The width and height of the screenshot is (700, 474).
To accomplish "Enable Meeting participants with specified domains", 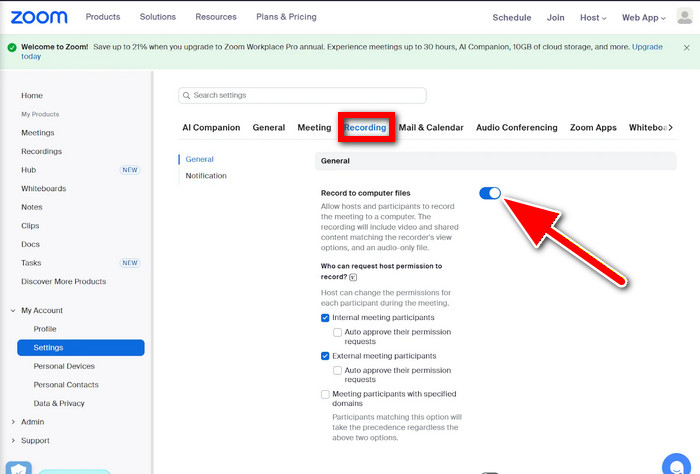I will 325,395.
